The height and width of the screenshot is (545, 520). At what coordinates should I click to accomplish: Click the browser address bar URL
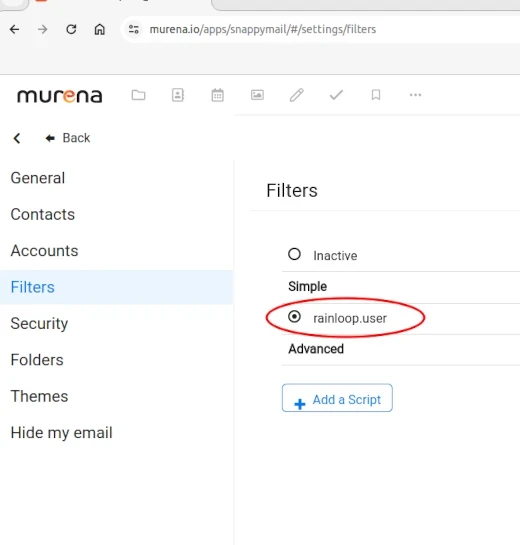coord(263,29)
